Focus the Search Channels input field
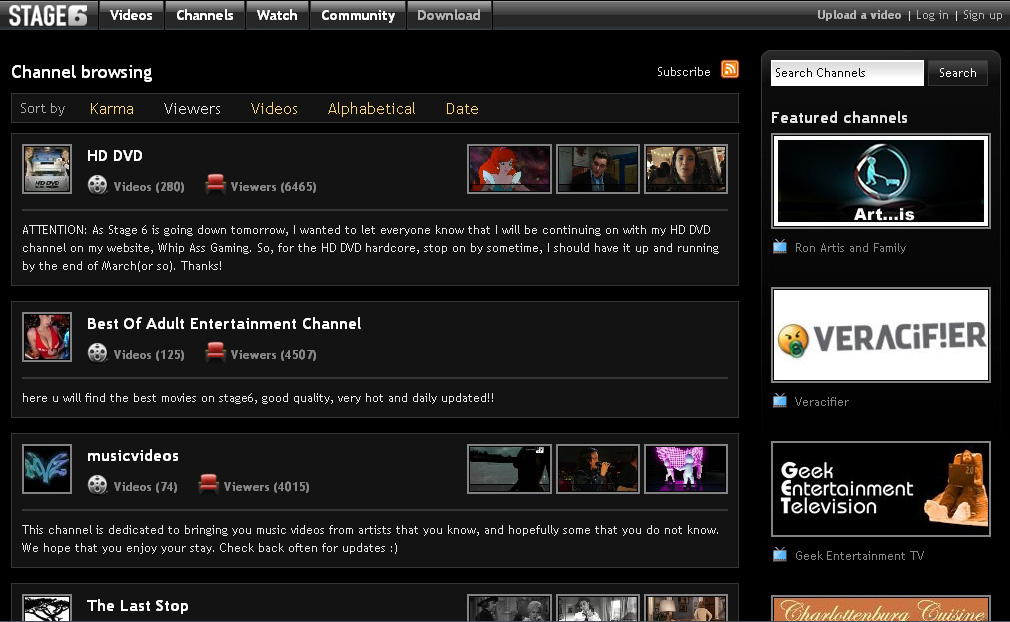The width and height of the screenshot is (1010, 622). tap(847, 73)
